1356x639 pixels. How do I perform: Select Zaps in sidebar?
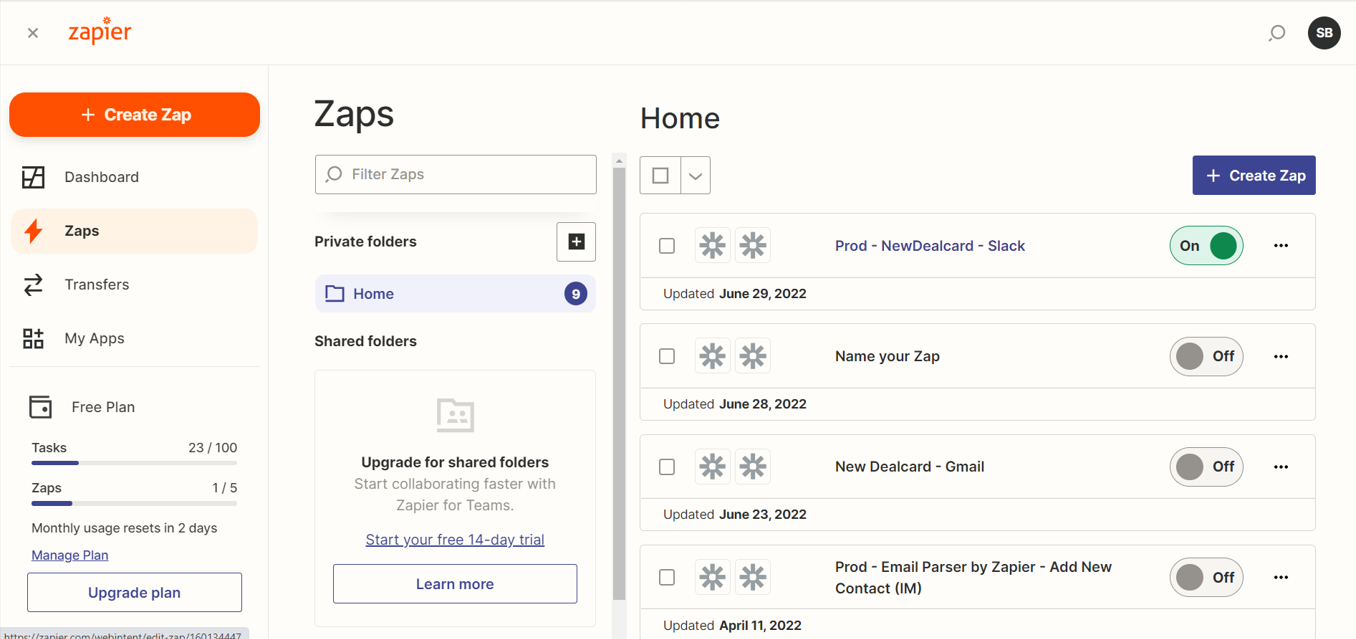point(134,231)
